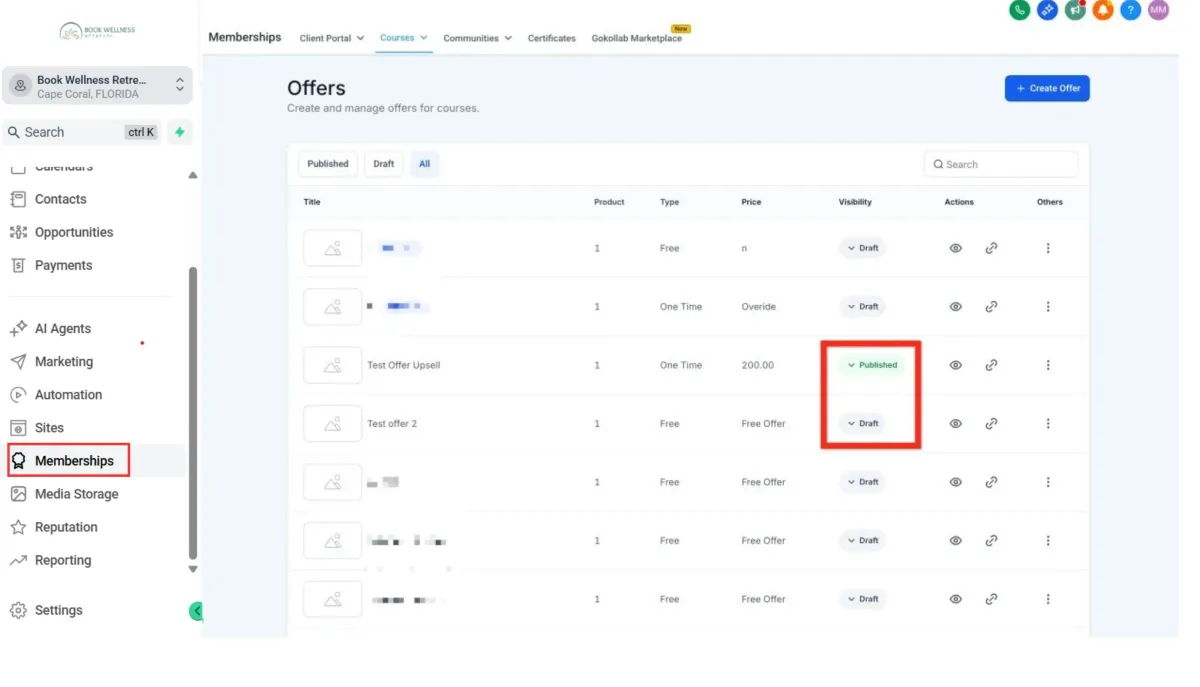Expand the Communities menu
Viewport: 1200px width, 687px height.
478,38
